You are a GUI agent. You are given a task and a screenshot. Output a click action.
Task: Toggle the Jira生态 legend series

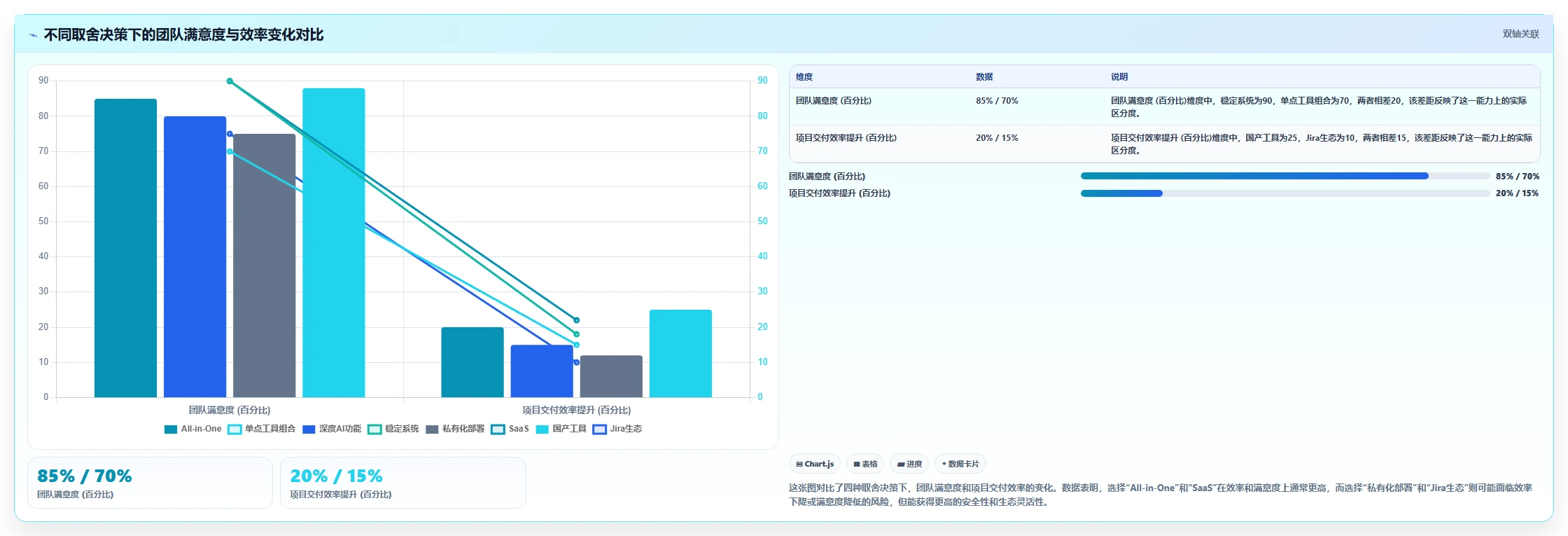[x=617, y=429]
